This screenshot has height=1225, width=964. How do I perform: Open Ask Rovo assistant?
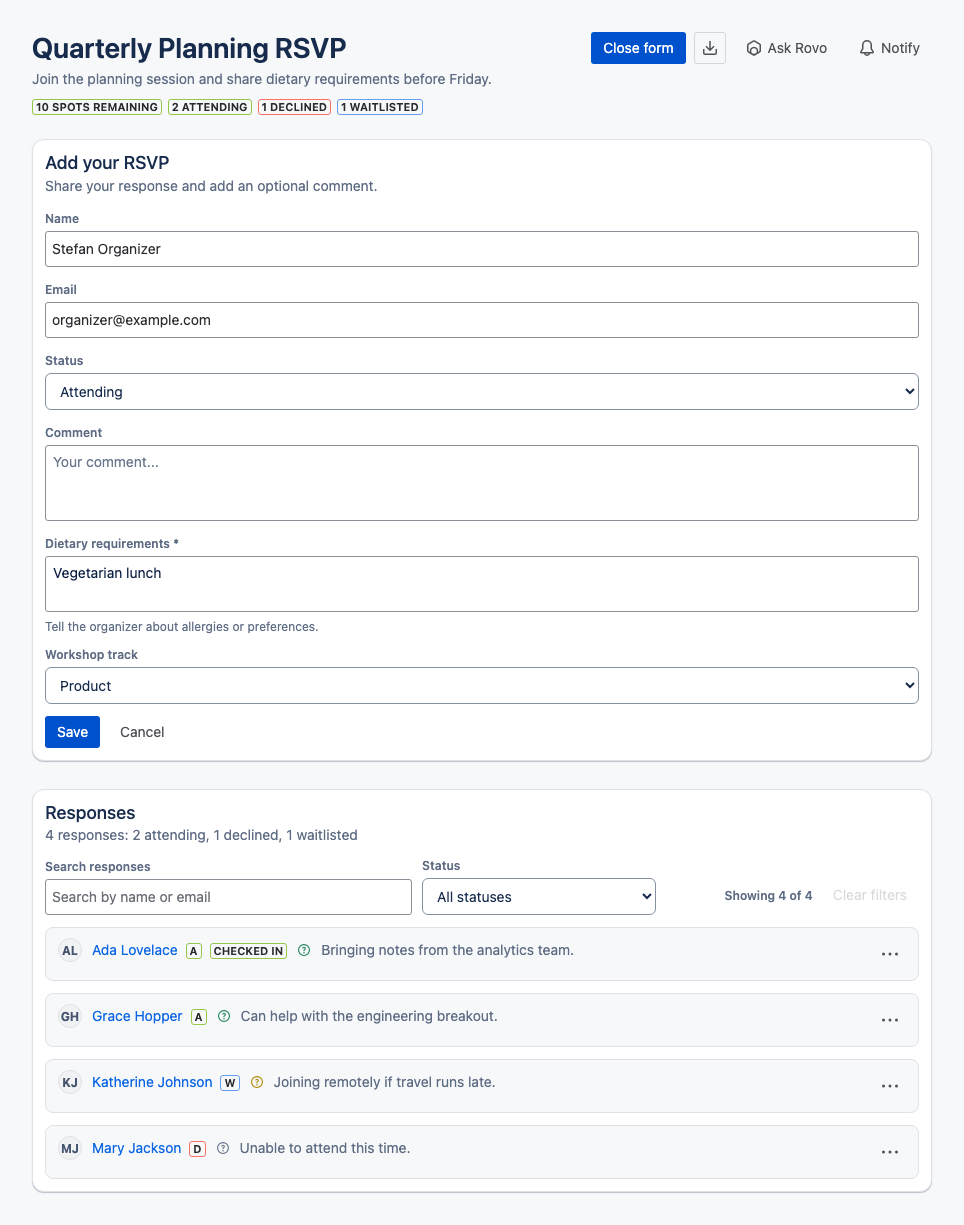point(787,48)
